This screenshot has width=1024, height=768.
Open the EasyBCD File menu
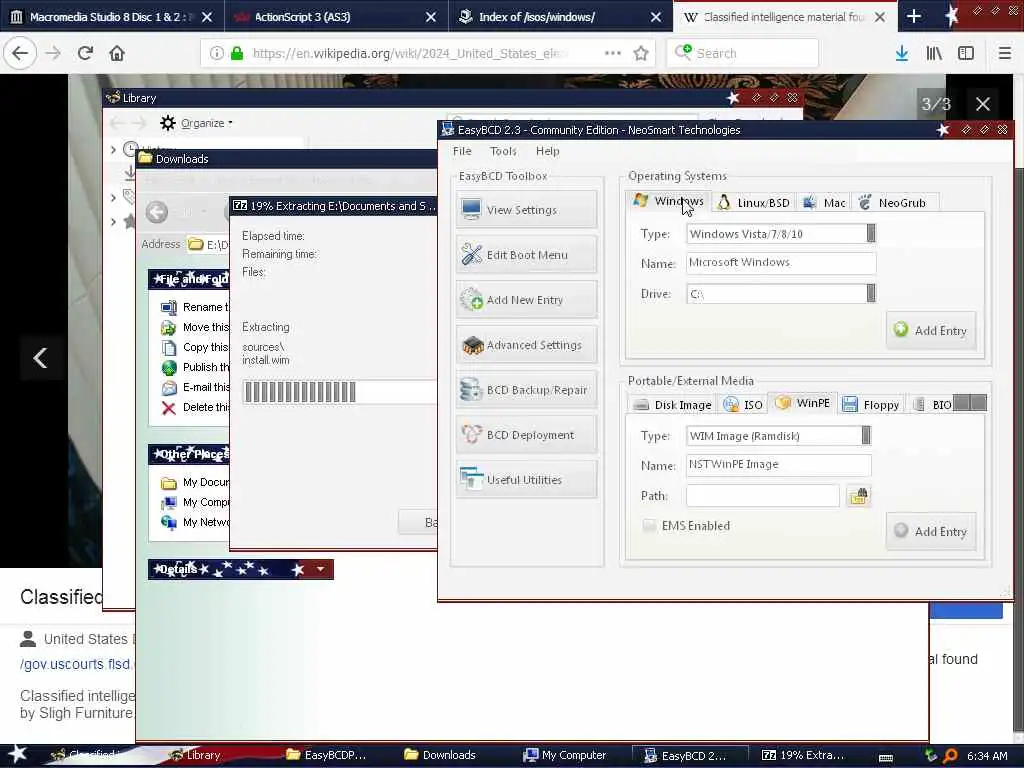point(462,151)
